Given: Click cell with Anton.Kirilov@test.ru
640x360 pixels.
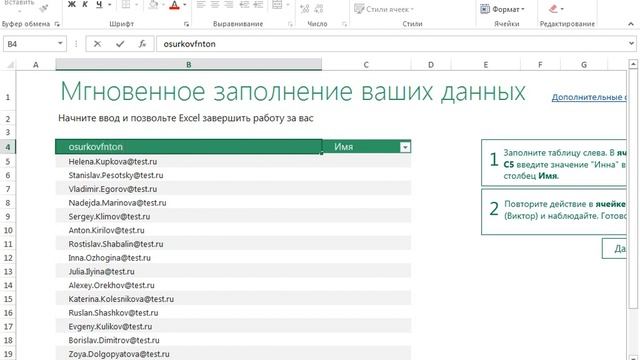Looking at the screenshot, I should tap(189, 230).
